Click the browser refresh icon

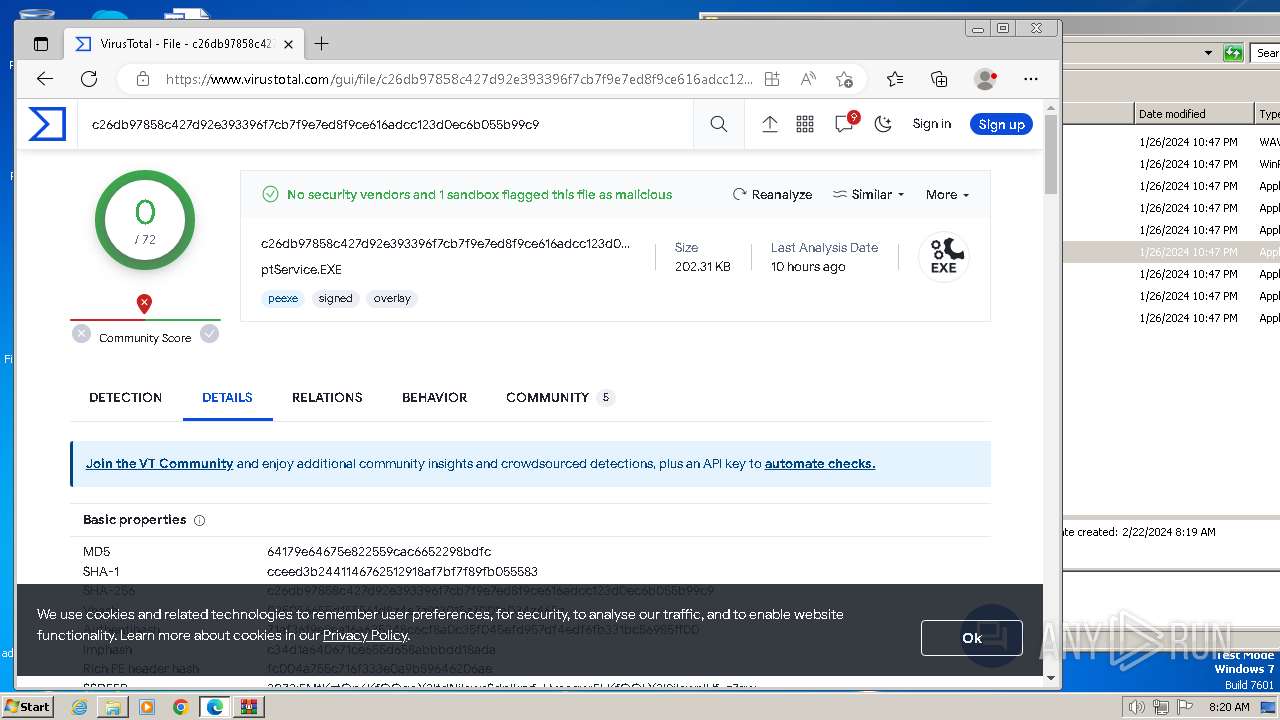[89, 79]
